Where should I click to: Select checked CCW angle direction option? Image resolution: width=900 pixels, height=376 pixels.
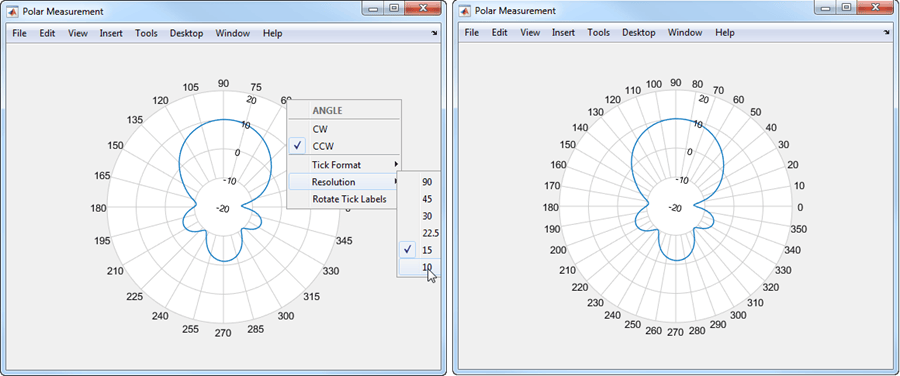click(x=344, y=146)
